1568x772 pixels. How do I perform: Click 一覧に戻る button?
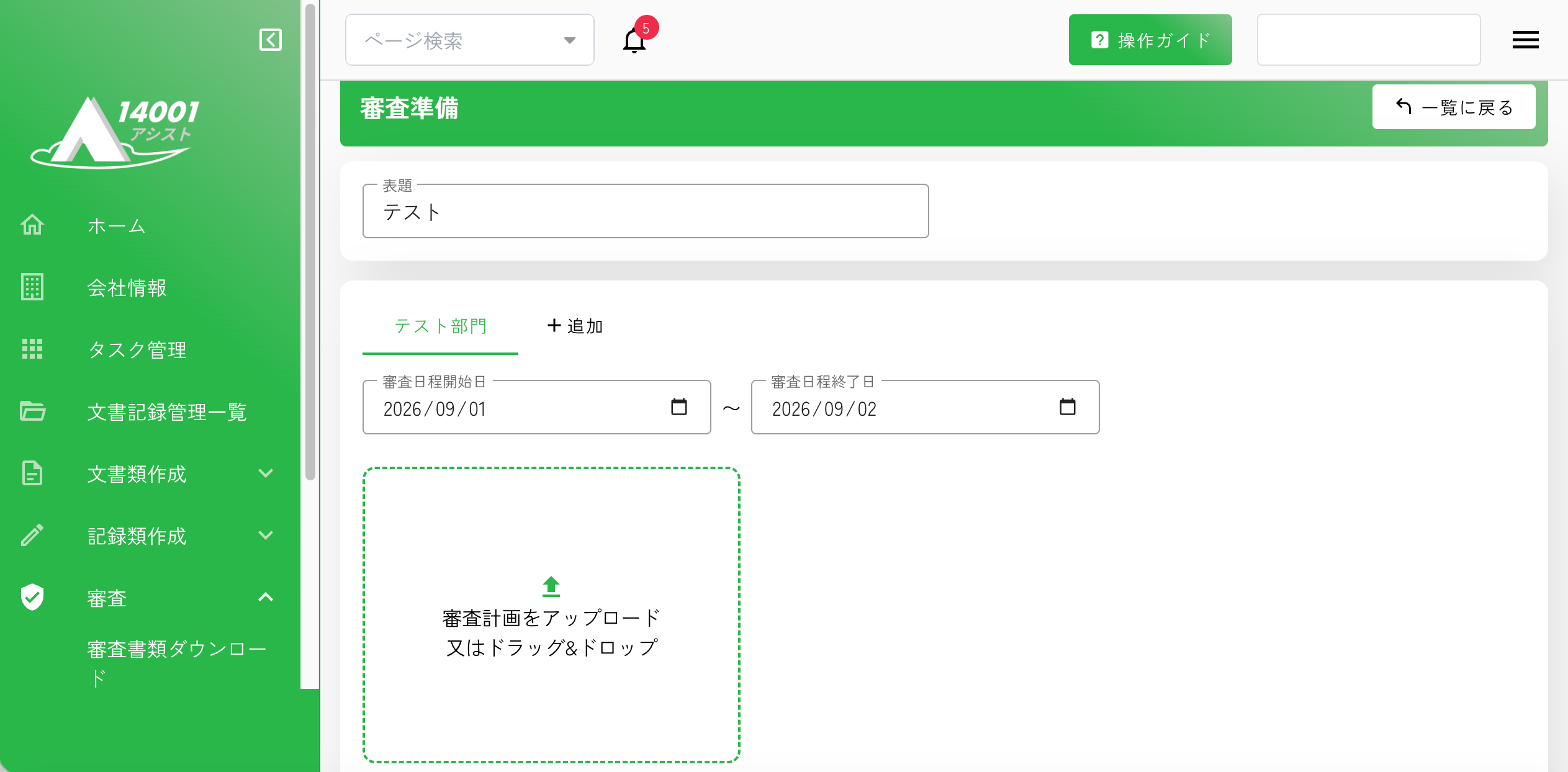click(1454, 107)
